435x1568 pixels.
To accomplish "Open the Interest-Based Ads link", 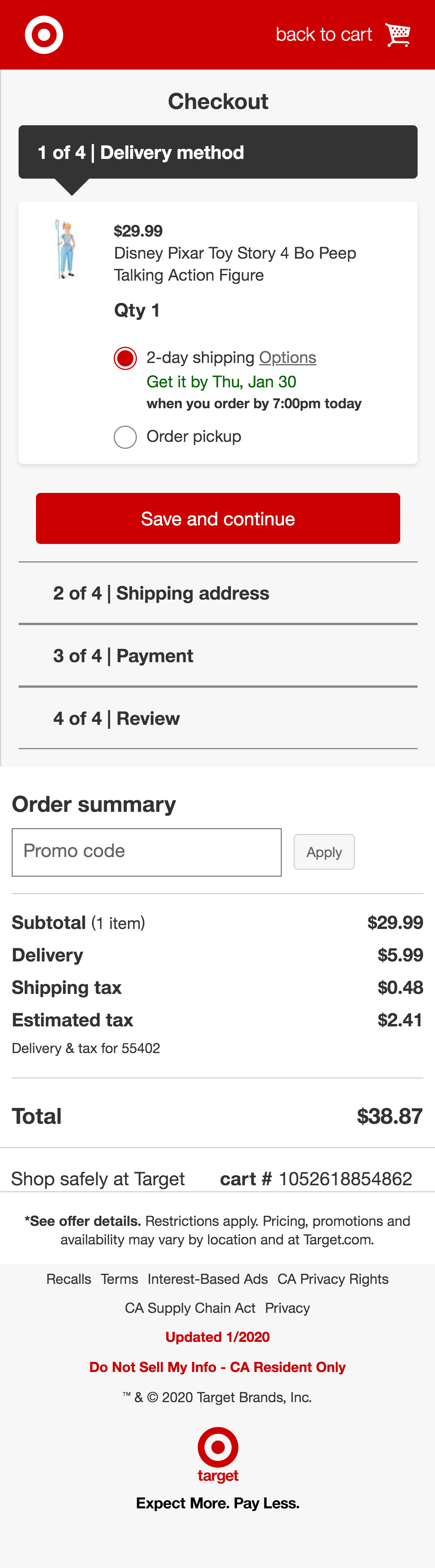I will (x=208, y=1279).
